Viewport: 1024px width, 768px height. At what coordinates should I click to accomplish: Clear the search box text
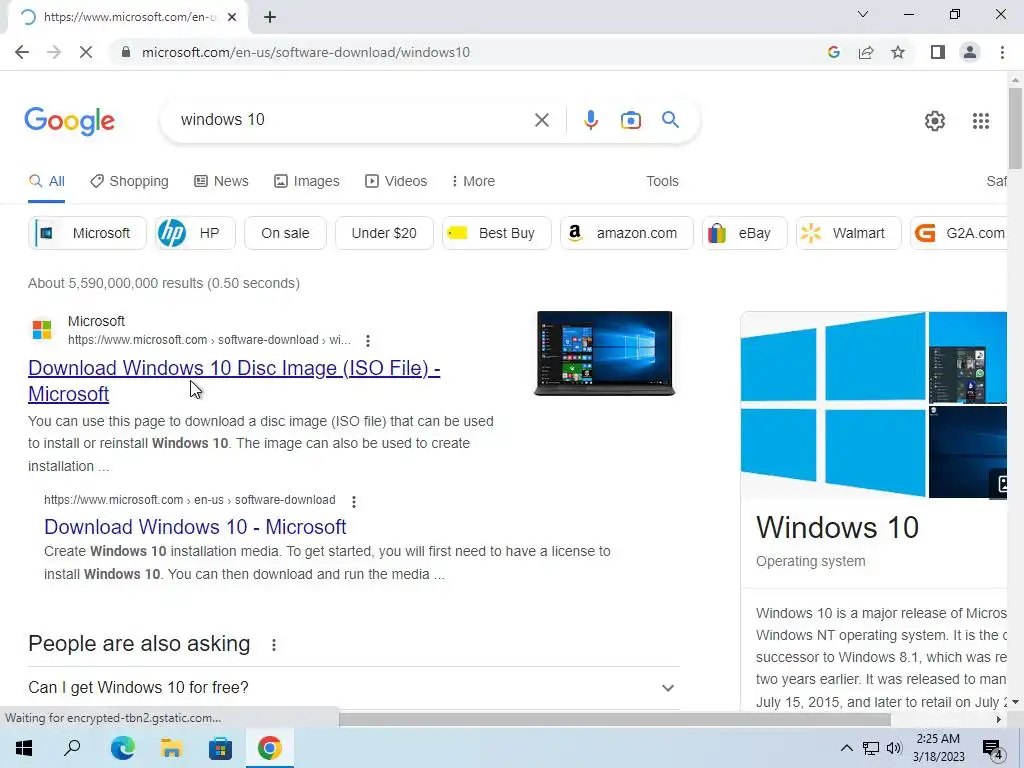[x=541, y=120]
